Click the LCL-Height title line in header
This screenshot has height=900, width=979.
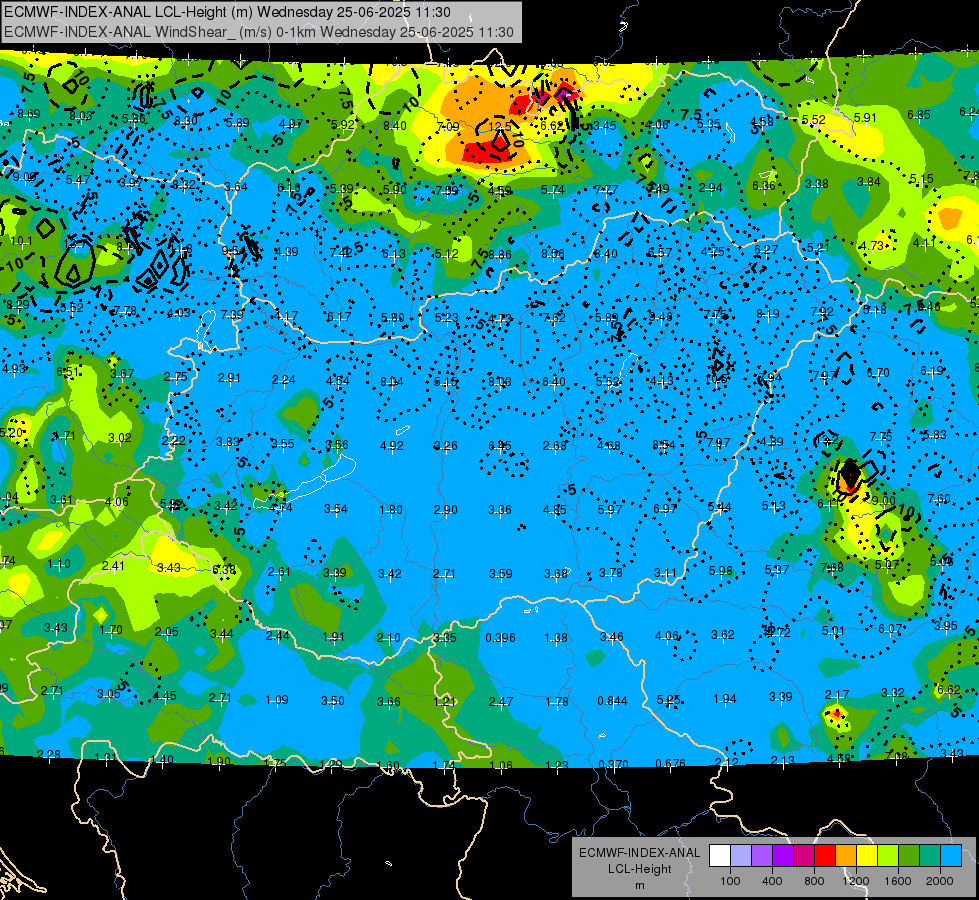227,12
